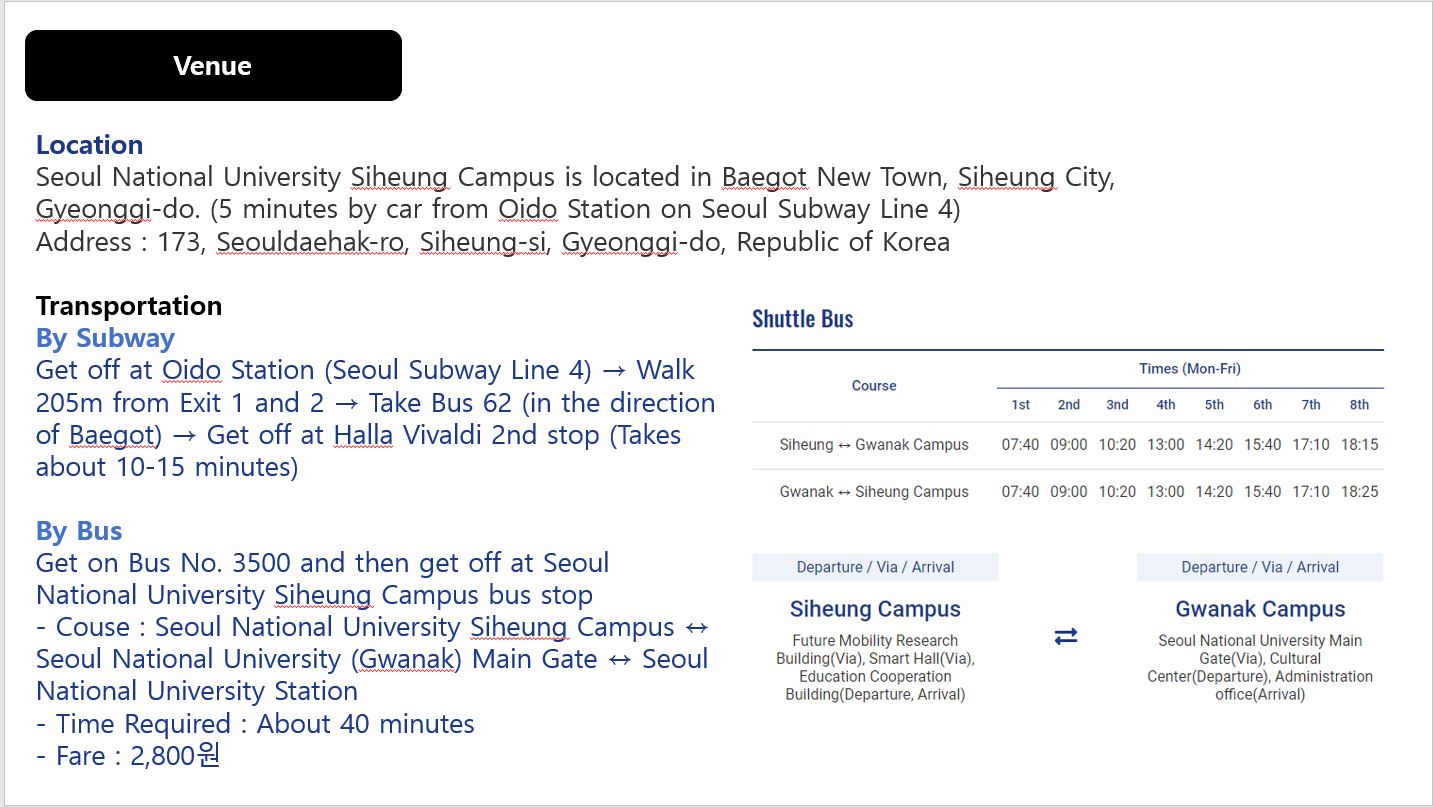Select the By Subway heading
The image size is (1433, 807).
(105, 338)
